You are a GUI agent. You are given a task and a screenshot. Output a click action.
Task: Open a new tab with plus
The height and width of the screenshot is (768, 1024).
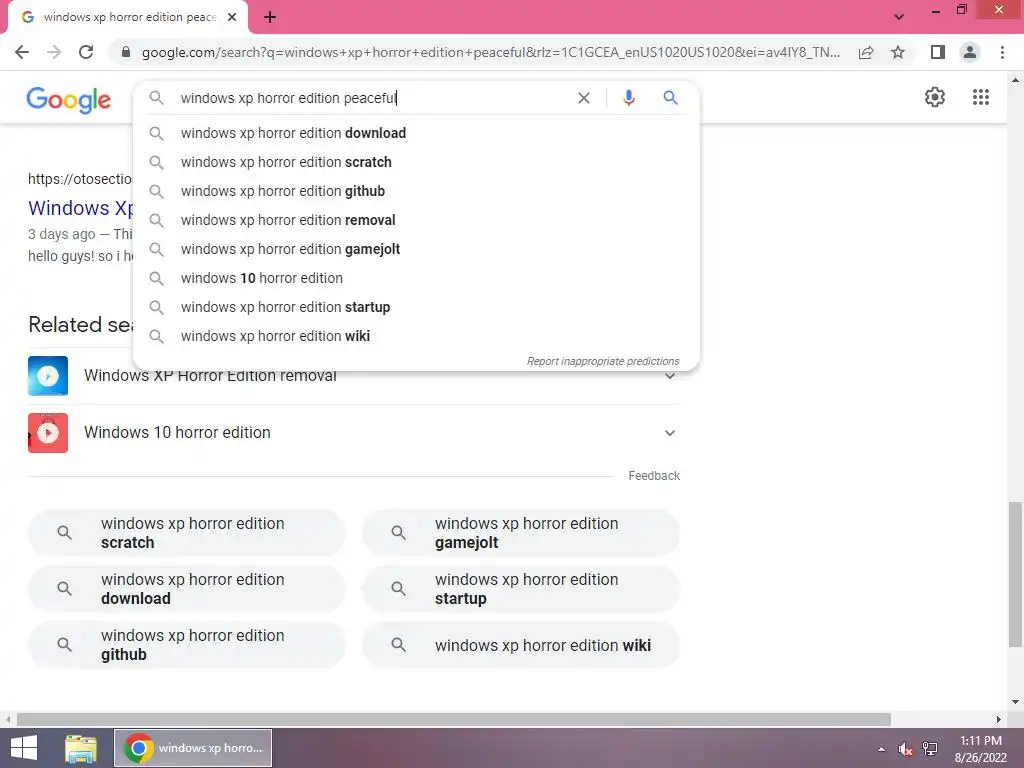coord(270,18)
